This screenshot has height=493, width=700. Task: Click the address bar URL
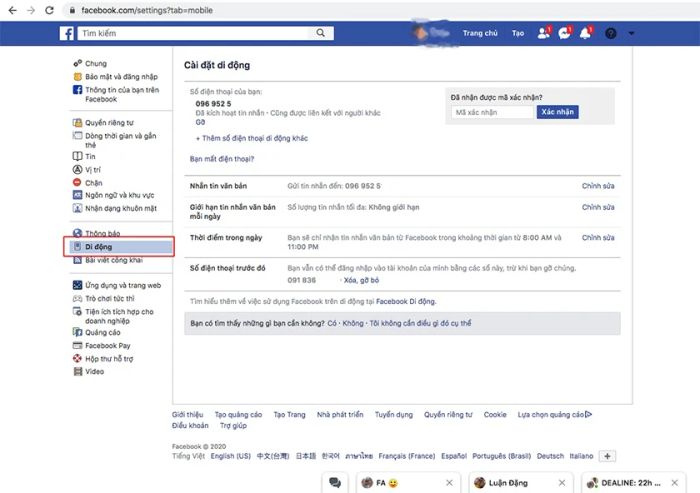point(147,10)
